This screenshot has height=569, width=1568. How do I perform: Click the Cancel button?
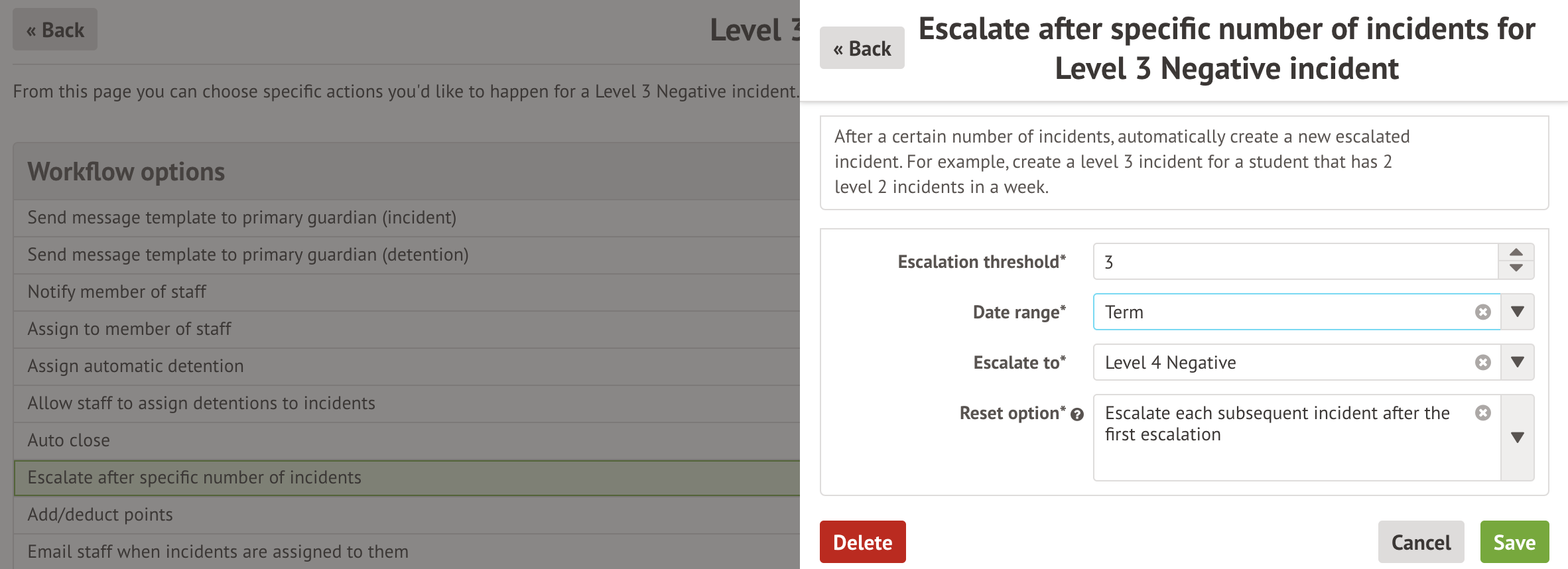point(1421,542)
